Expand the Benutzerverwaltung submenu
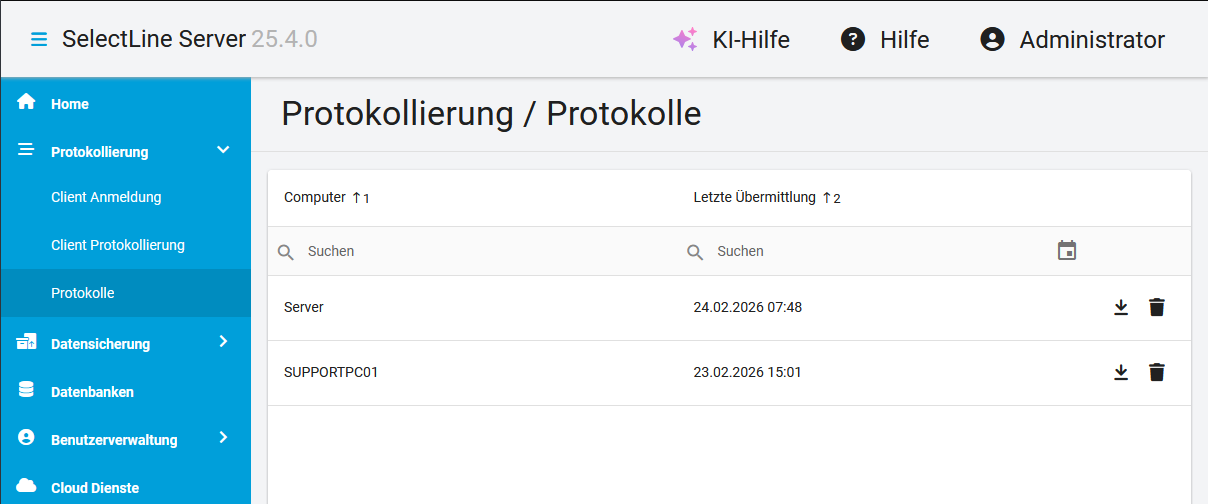The height and width of the screenshot is (504, 1208). click(223, 438)
